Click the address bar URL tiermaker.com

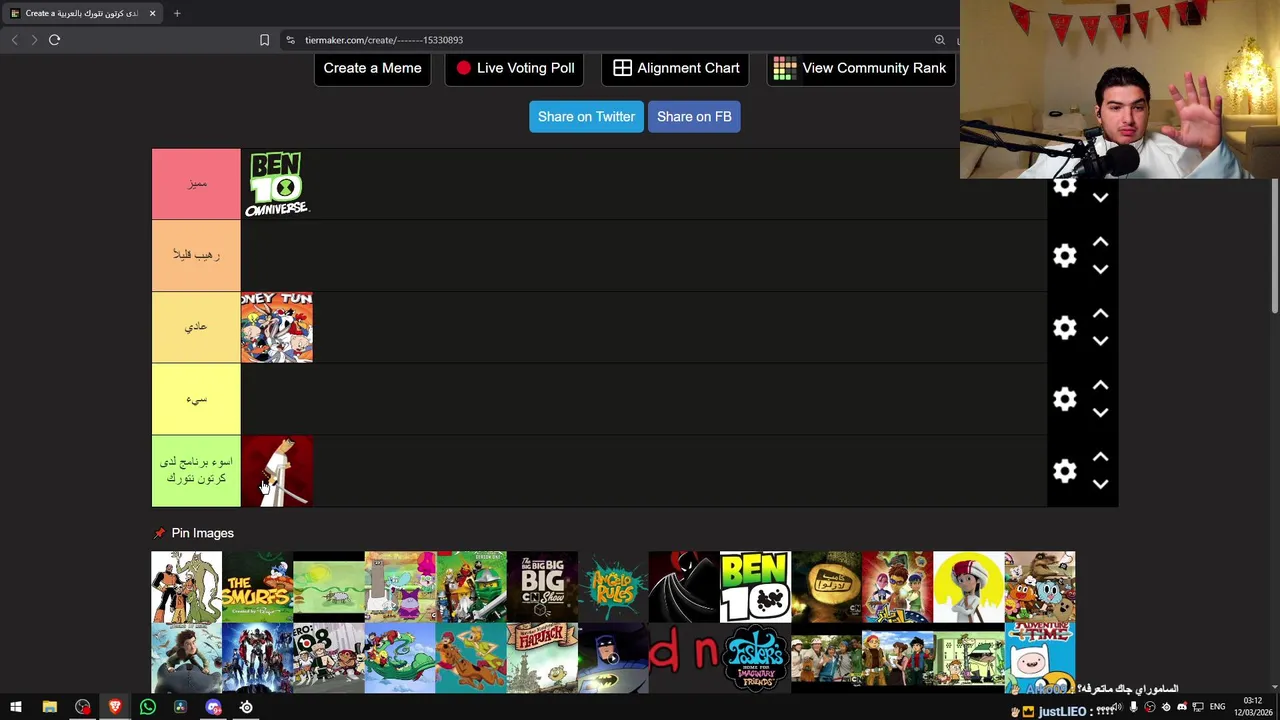click(384, 40)
